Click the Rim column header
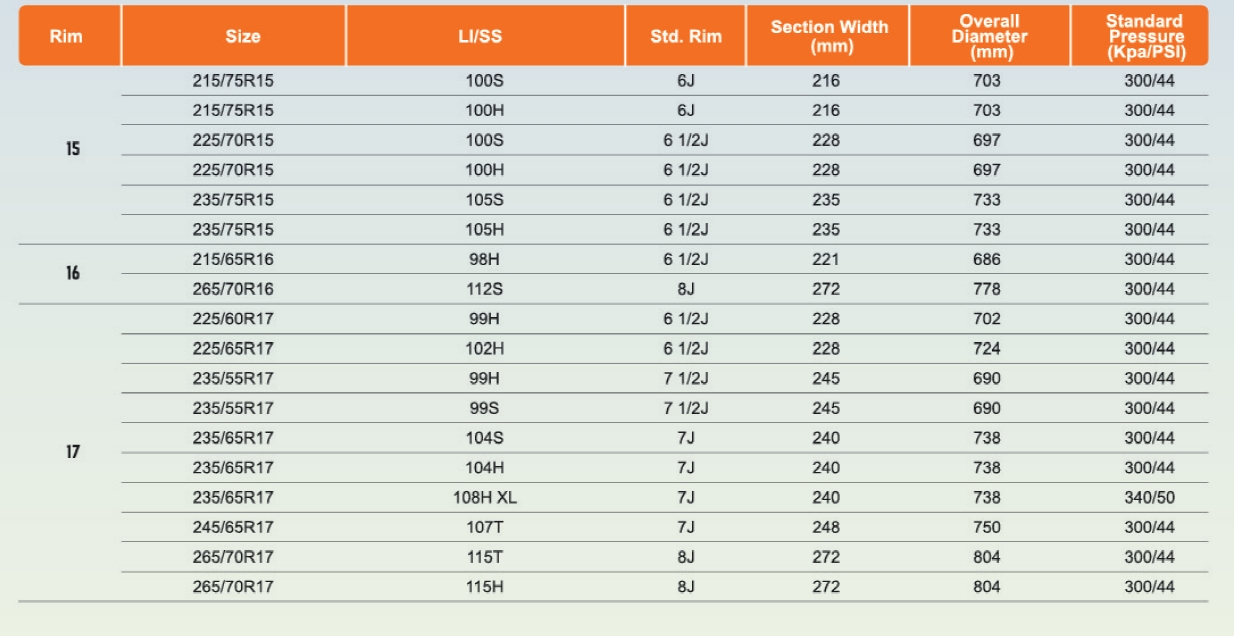Screen dimensions: 1234x636 70,36
